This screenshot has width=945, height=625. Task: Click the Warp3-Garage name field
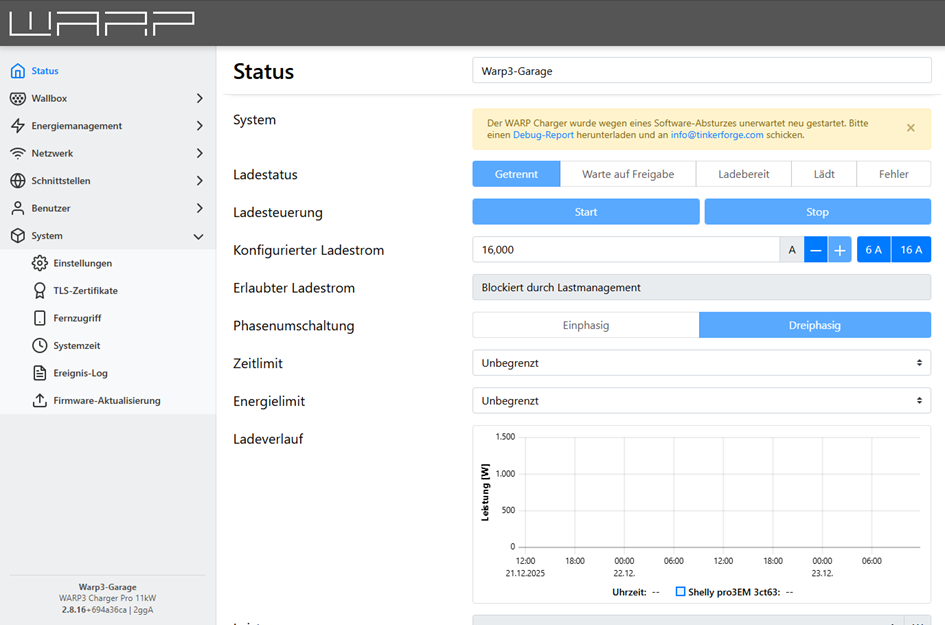point(701,72)
